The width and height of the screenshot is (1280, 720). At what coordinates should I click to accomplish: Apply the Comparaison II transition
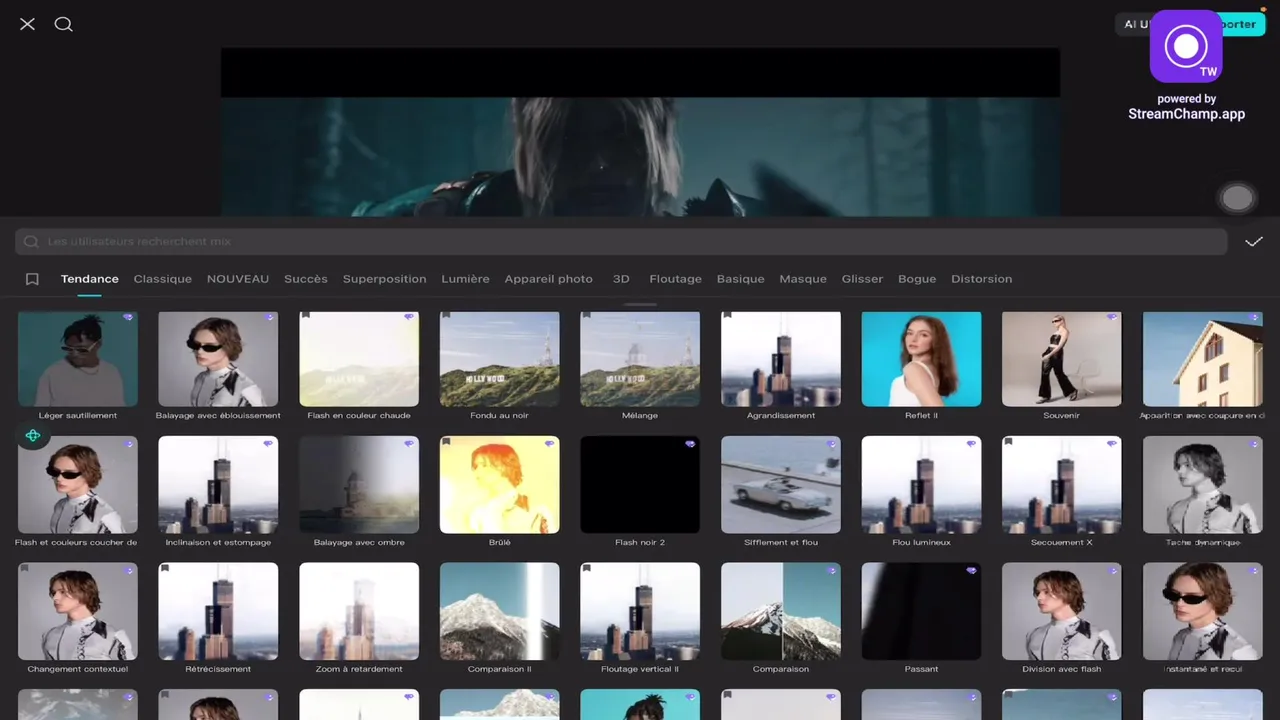click(x=500, y=611)
